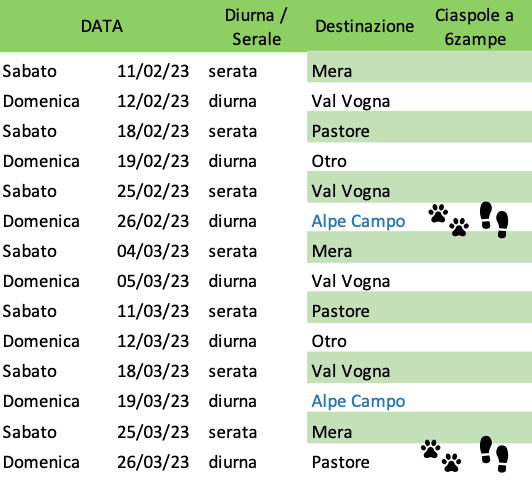The image size is (532, 486).
Task: Open the Alpe Campo link for 26/02/23
Action: coord(358,222)
